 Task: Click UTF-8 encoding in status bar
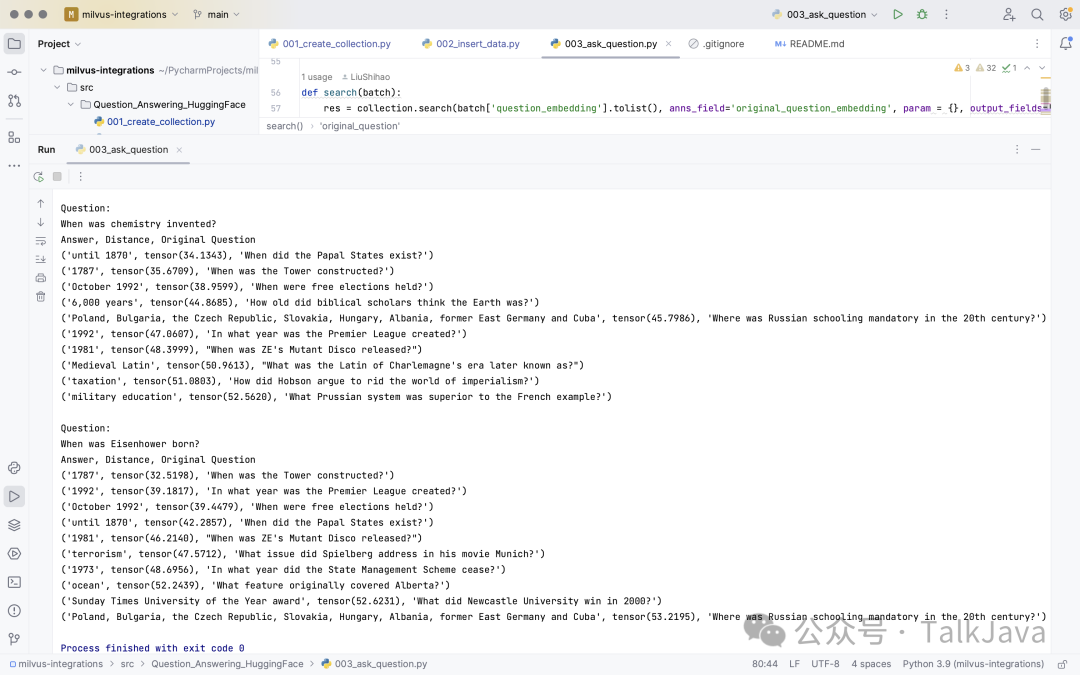coord(825,664)
